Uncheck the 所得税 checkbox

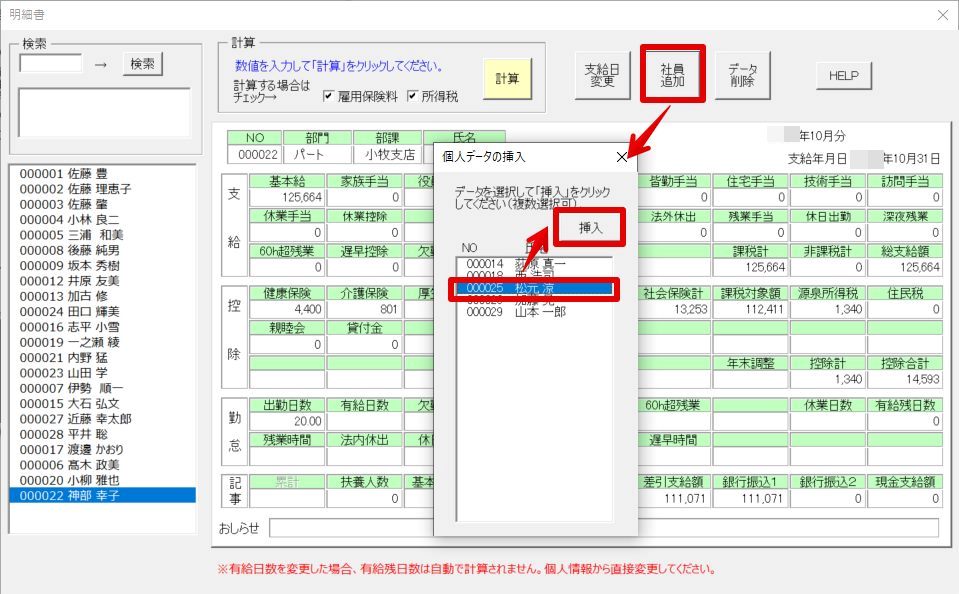click(412, 97)
